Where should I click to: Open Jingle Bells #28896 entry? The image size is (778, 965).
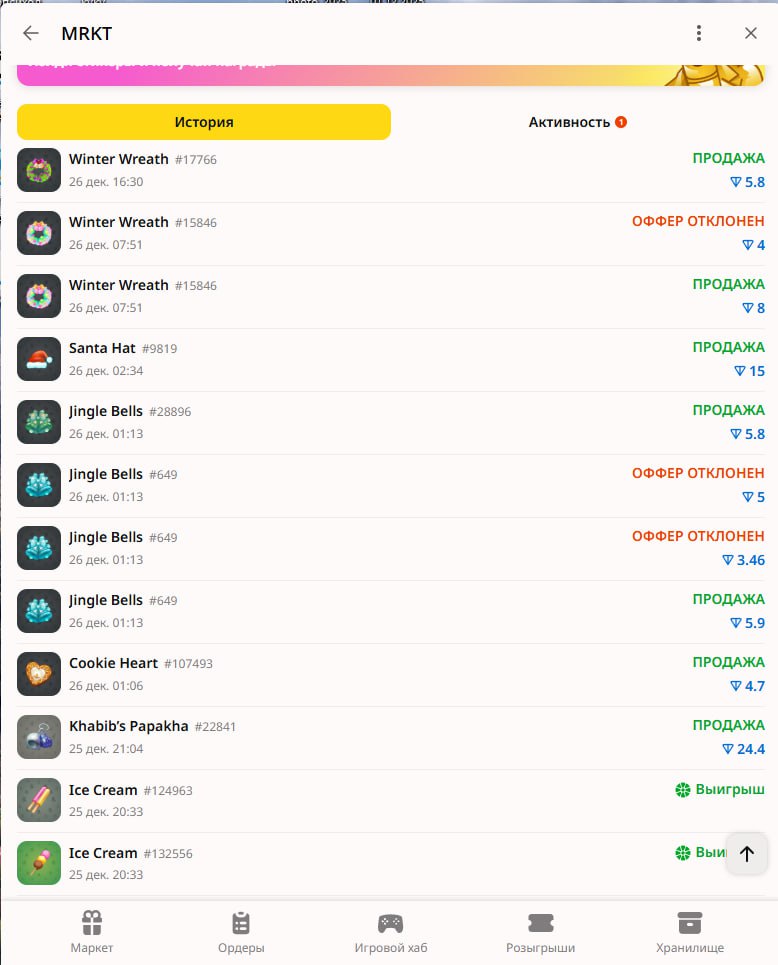390,422
